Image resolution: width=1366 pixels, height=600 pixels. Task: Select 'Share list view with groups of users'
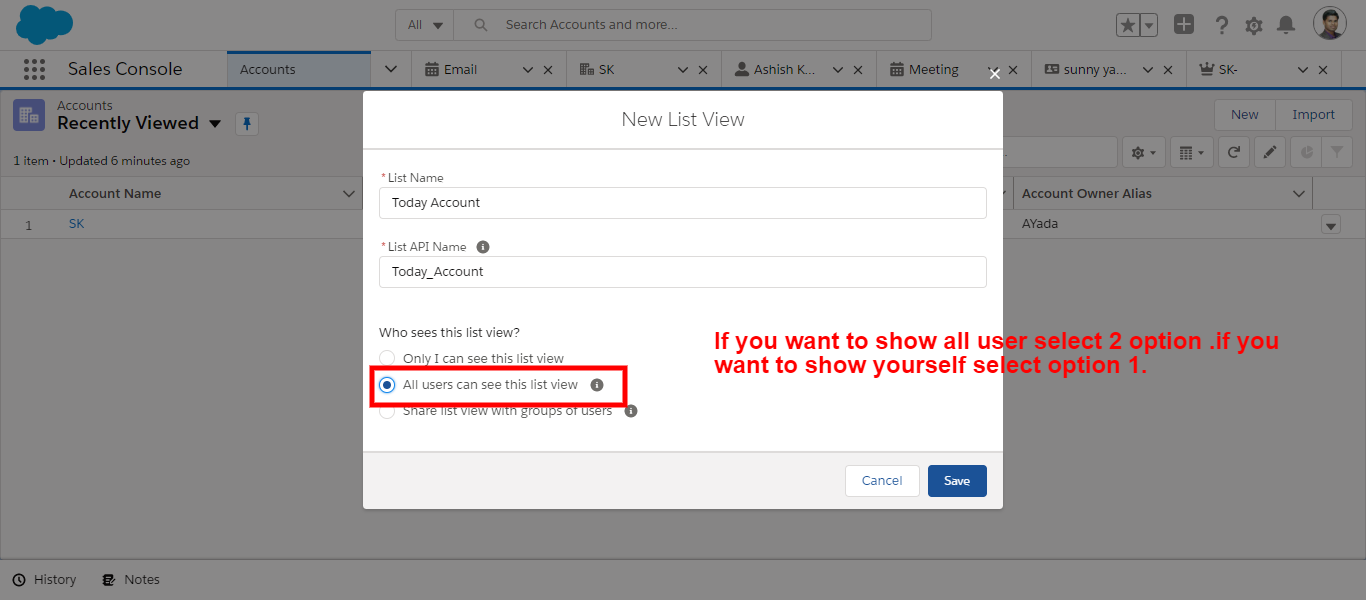point(387,411)
